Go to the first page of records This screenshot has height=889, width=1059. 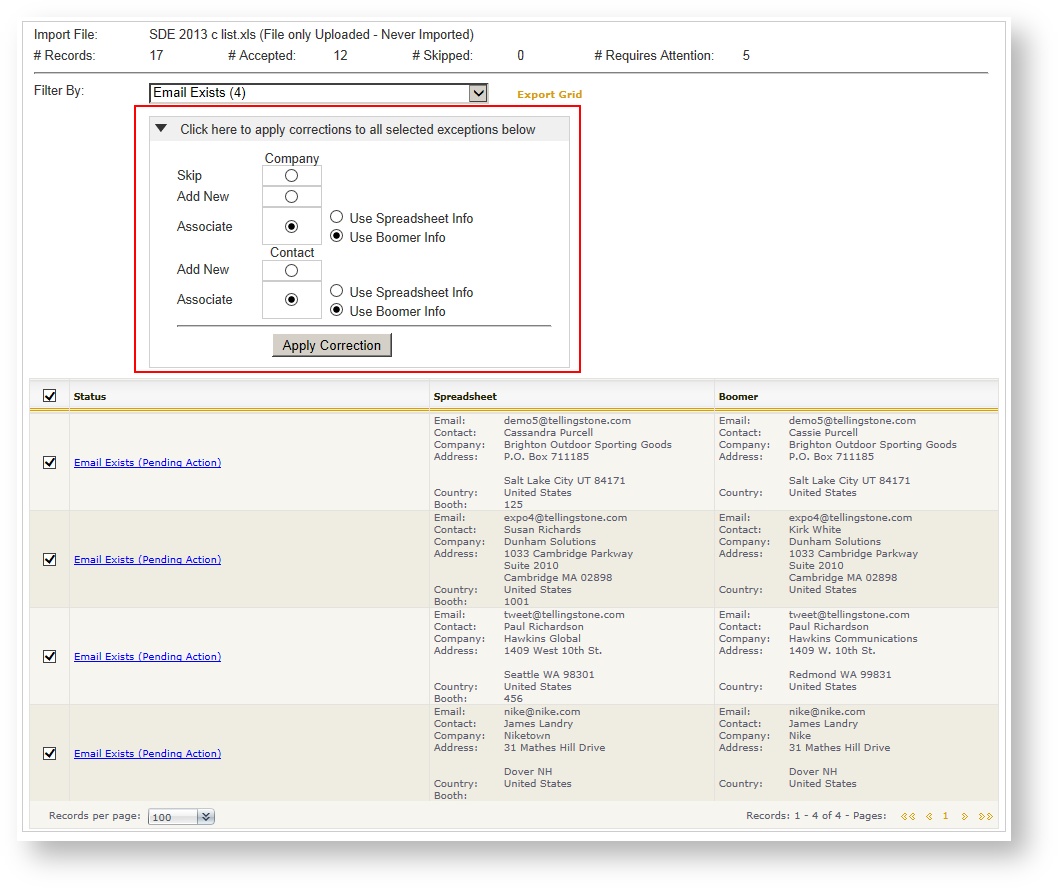[x=908, y=817]
